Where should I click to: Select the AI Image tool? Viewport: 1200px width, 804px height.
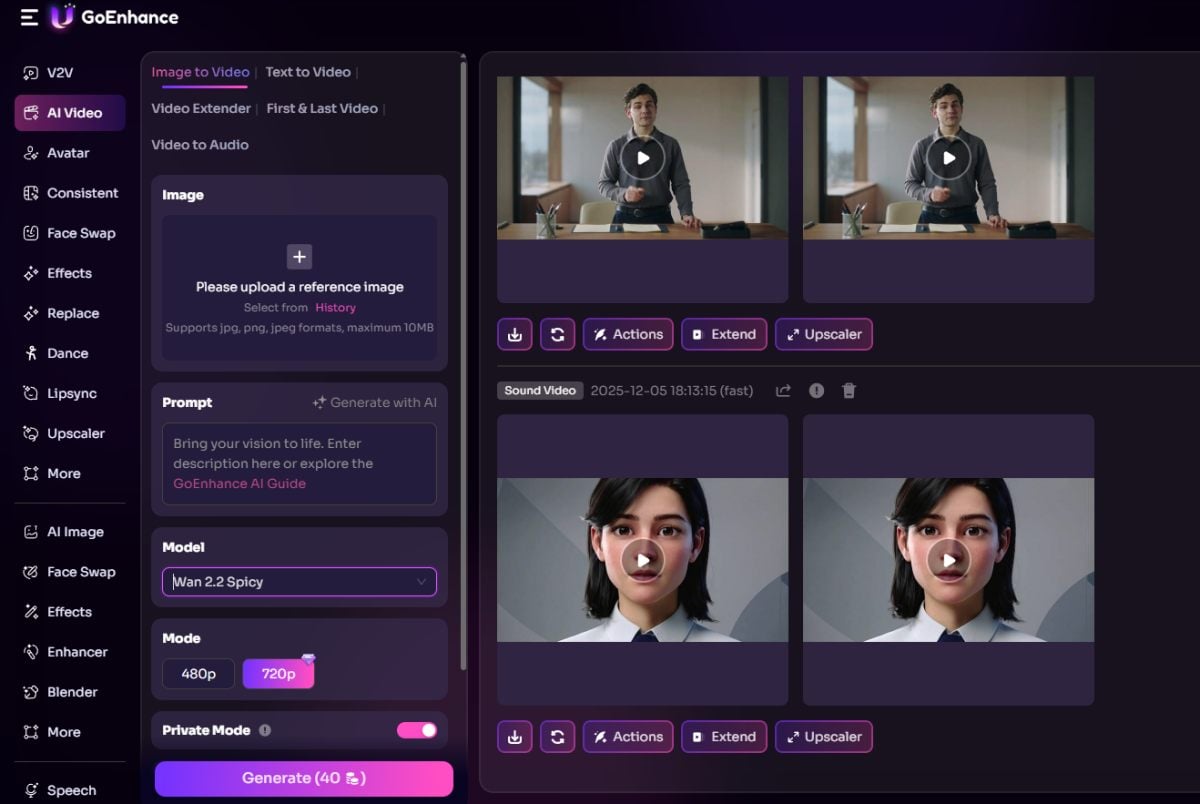[x=62, y=532]
